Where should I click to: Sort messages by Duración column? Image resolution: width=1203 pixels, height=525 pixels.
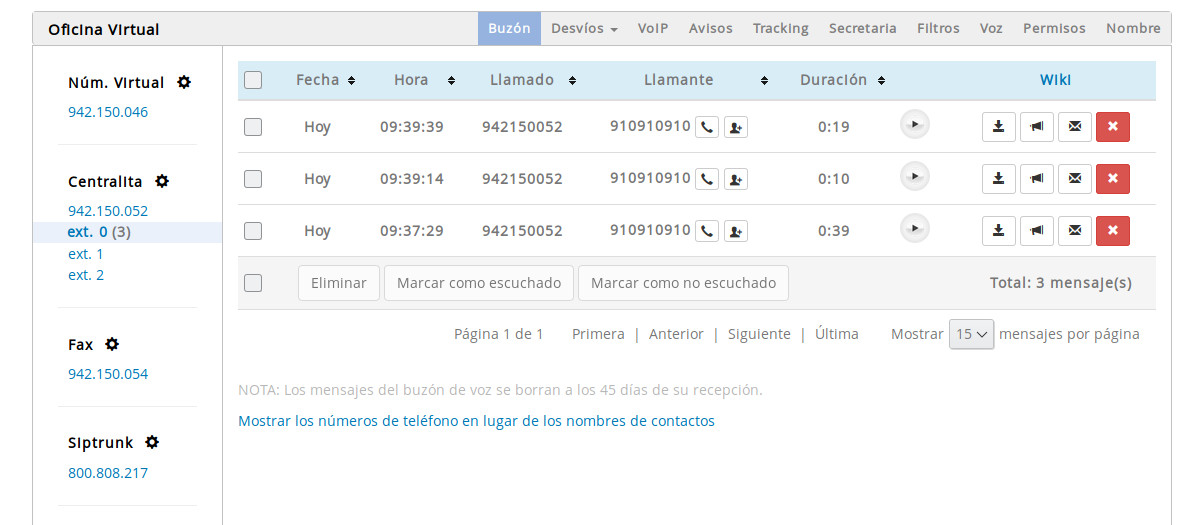842,80
